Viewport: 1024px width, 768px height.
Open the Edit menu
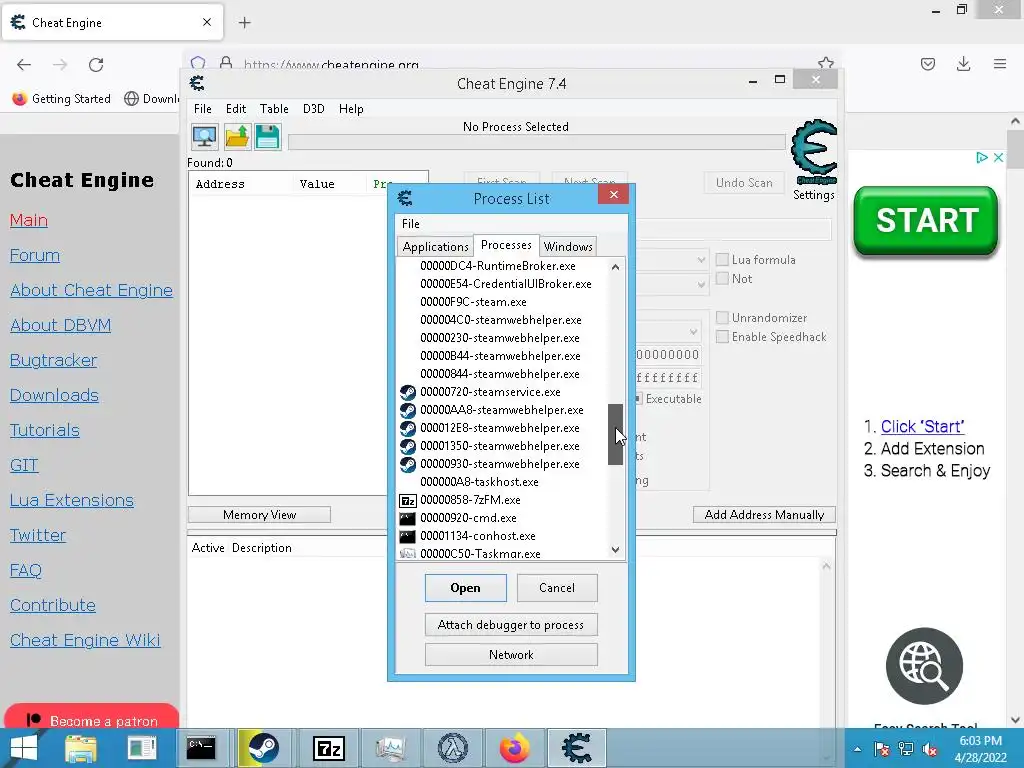tap(236, 109)
